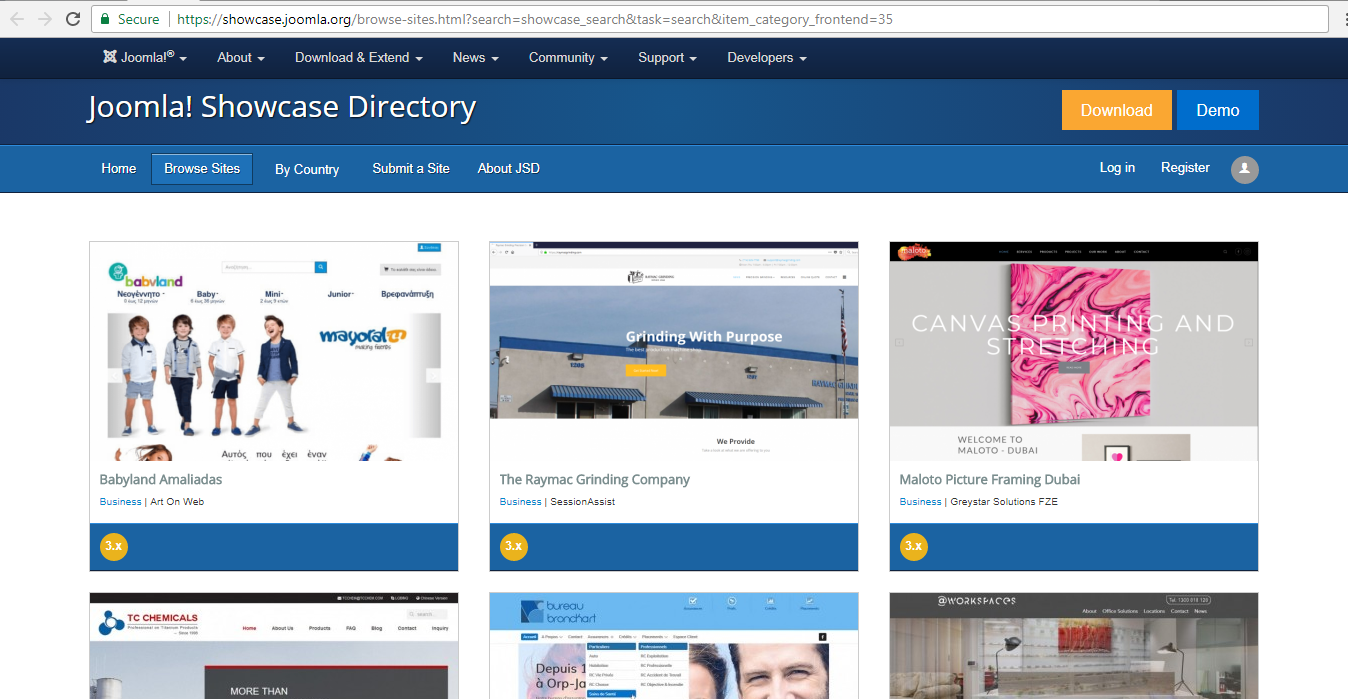Click The Raymac Grinding Company title
This screenshot has height=699, width=1348.
point(595,480)
